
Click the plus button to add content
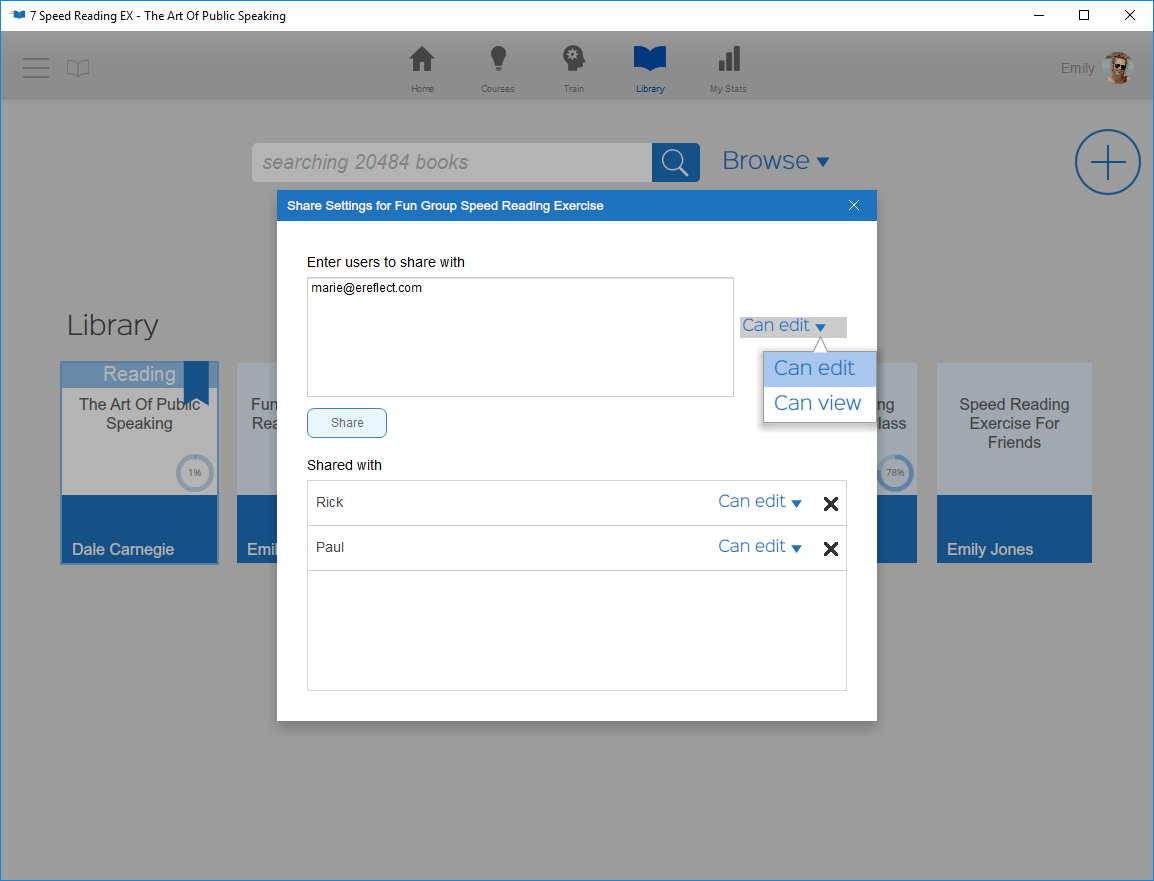pyautogui.click(x=1107, y=162)
